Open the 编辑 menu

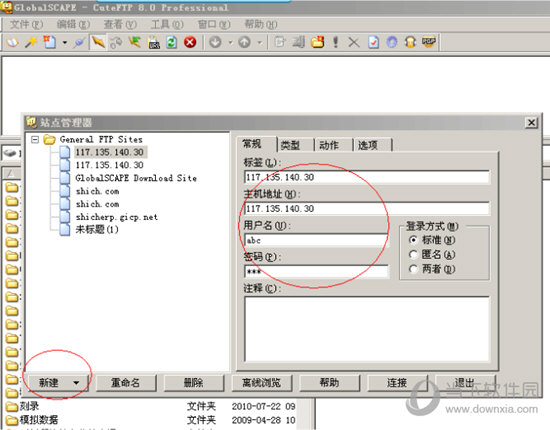73,25
